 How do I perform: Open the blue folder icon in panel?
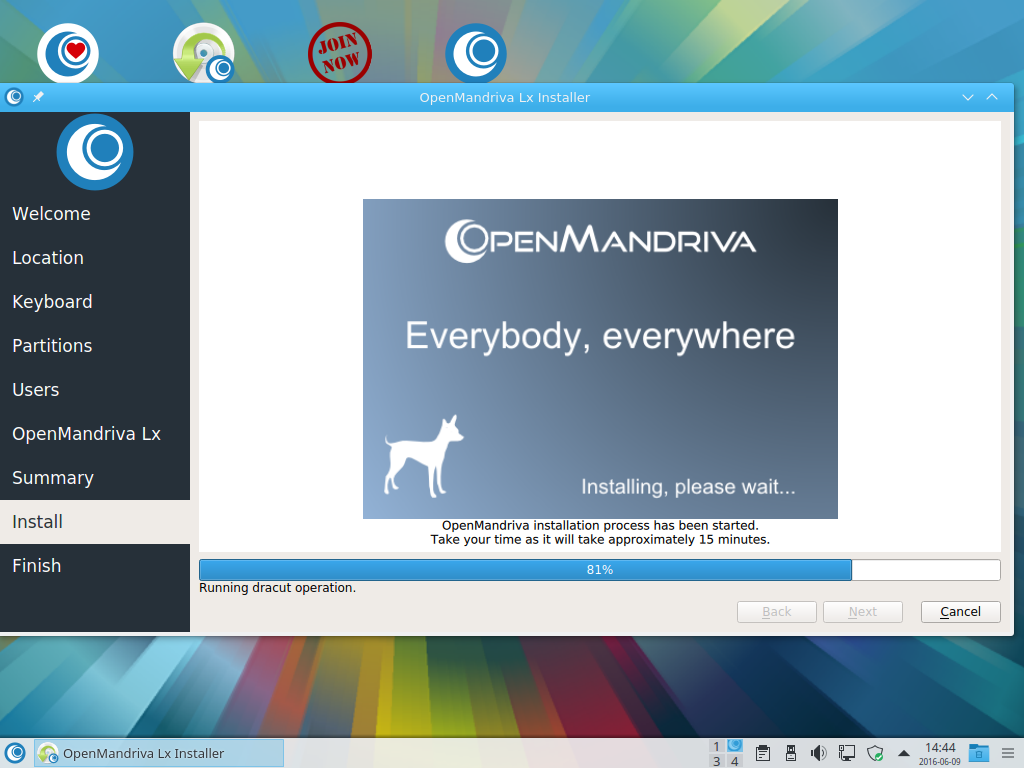tap(980, 753)
